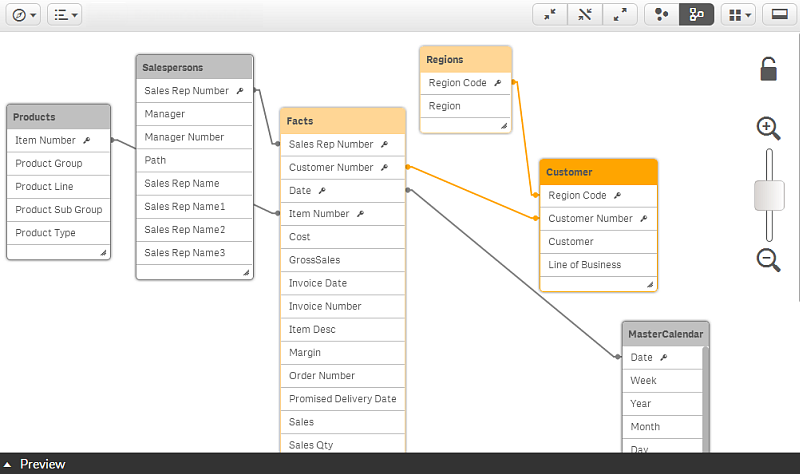
Task: Open the layout grid dropdown
Action: (738, 15)
